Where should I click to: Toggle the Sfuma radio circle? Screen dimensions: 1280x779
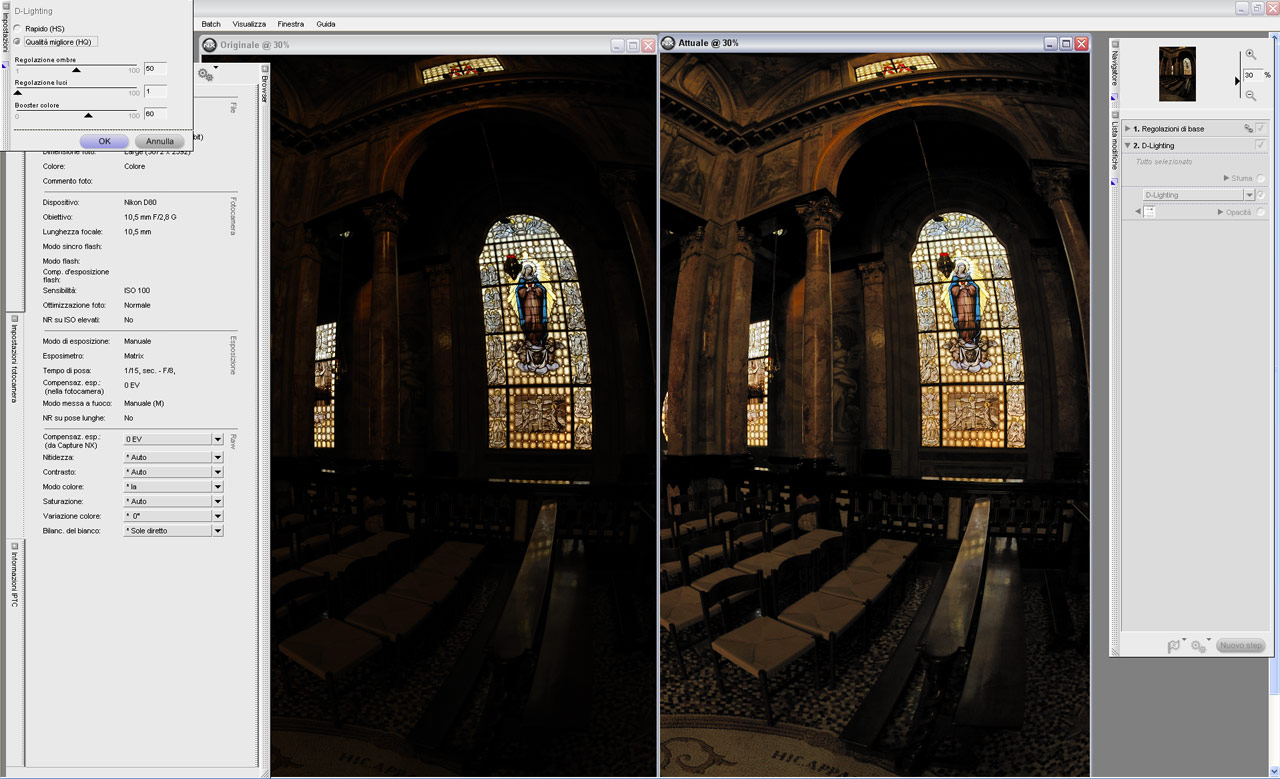tap(1261, 178)
